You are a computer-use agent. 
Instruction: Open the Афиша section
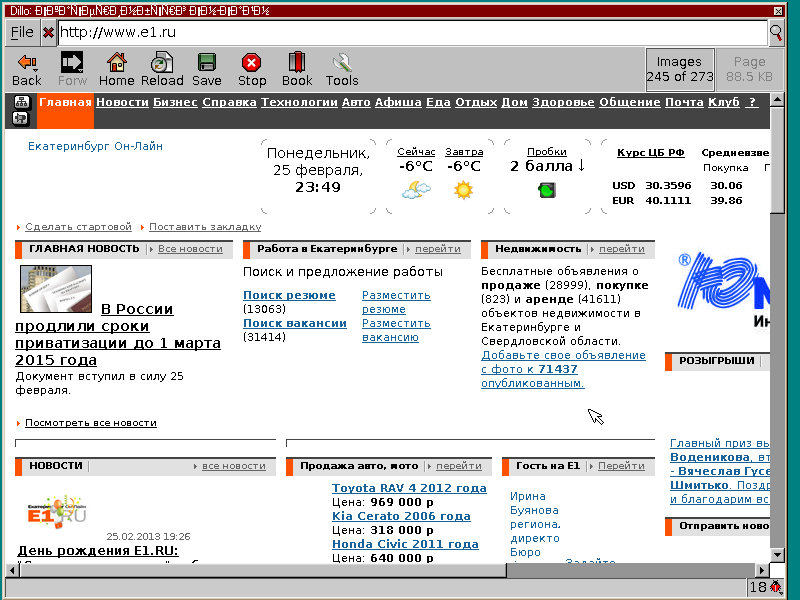tap(398, 102)
